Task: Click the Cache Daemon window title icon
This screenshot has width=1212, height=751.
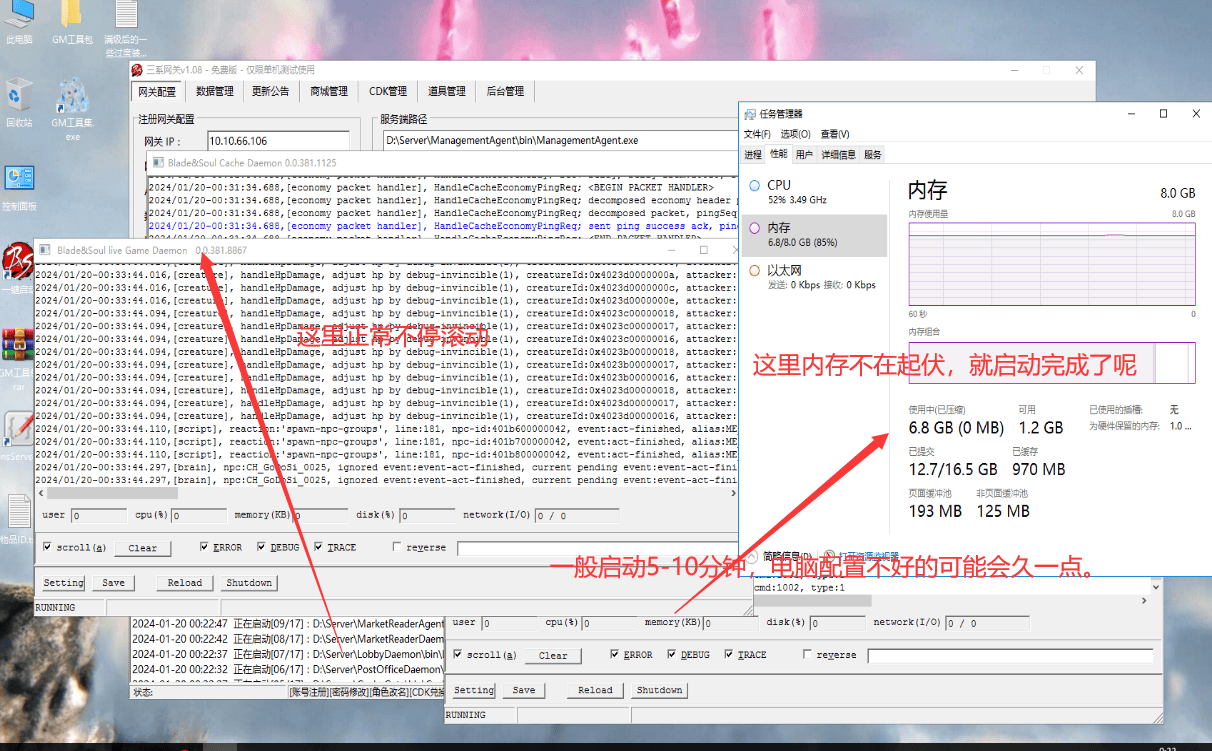Action: pos(156,162)
